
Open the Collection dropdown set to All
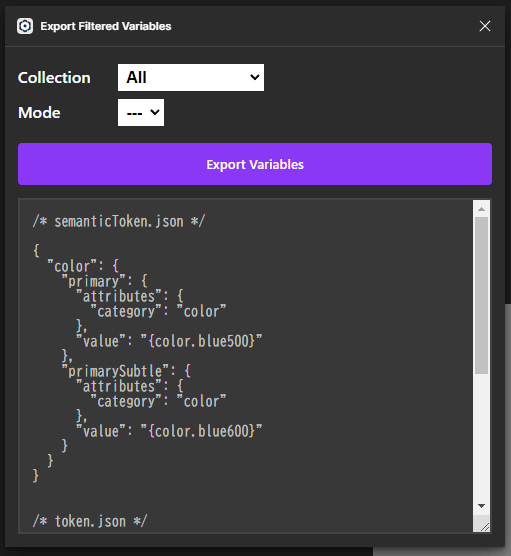(191, 77)
